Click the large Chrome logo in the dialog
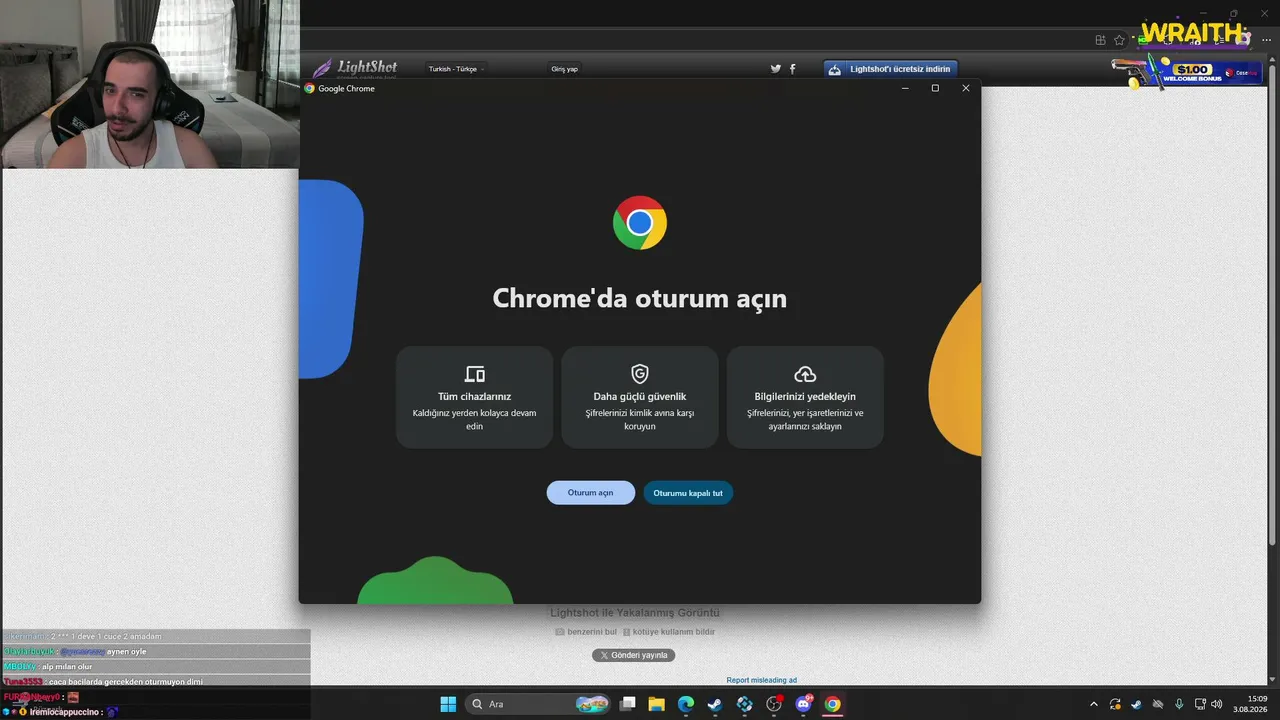This screenshot has height=720, width=1280. [x=640, y=222]
